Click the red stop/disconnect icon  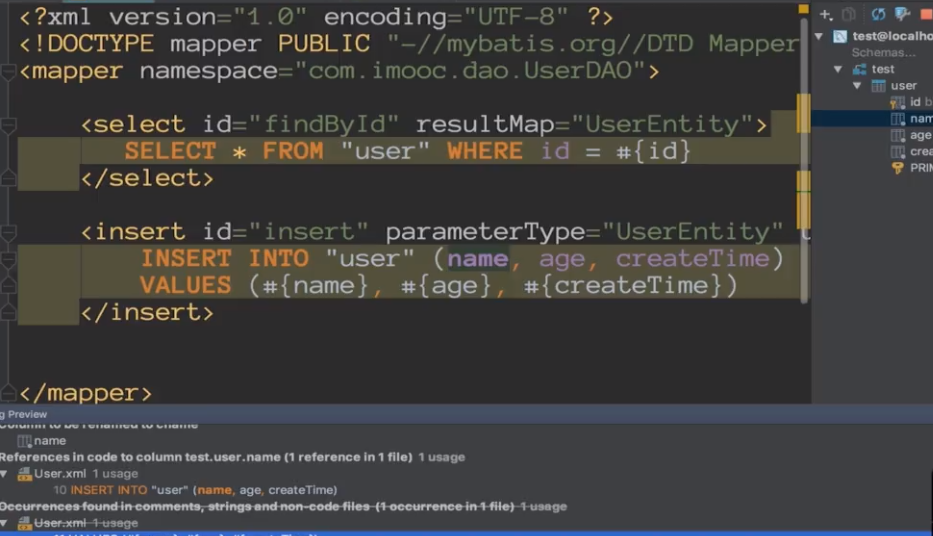[x=927, y=14]
